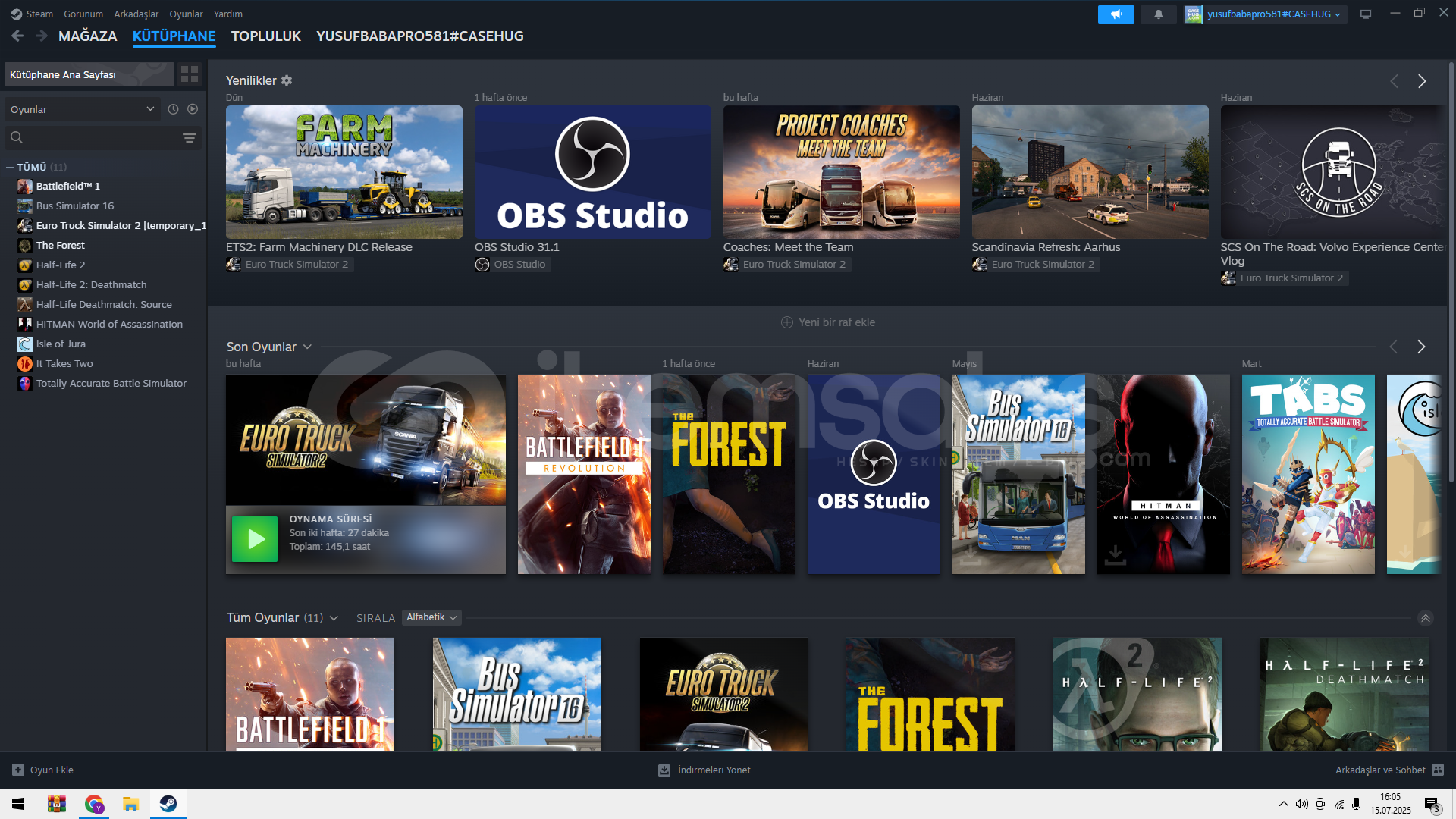The height and width of the screenshot is (819, 1456).
Task: Open the Tüm Oyunlar shelf dropdown
Action: [334, 618]
